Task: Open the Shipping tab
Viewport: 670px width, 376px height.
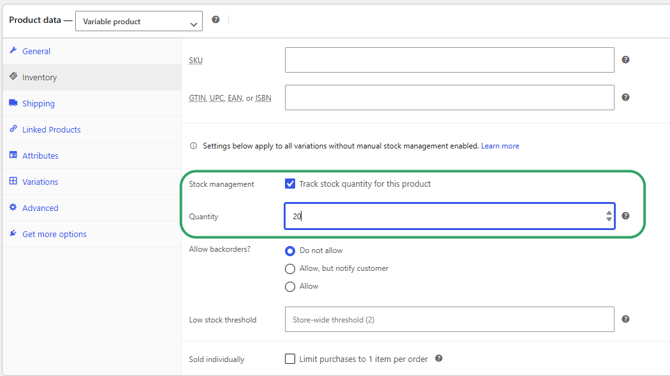Action: (92, 103)
